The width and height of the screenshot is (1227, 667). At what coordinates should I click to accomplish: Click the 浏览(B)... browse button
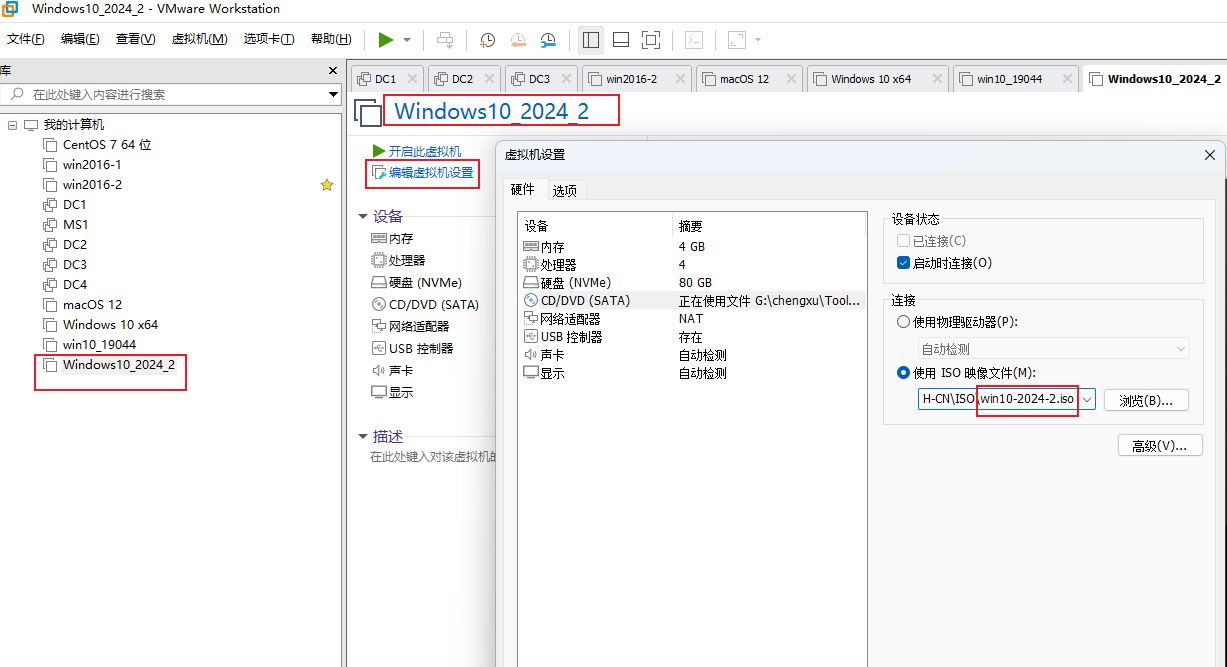(1146, 400)
